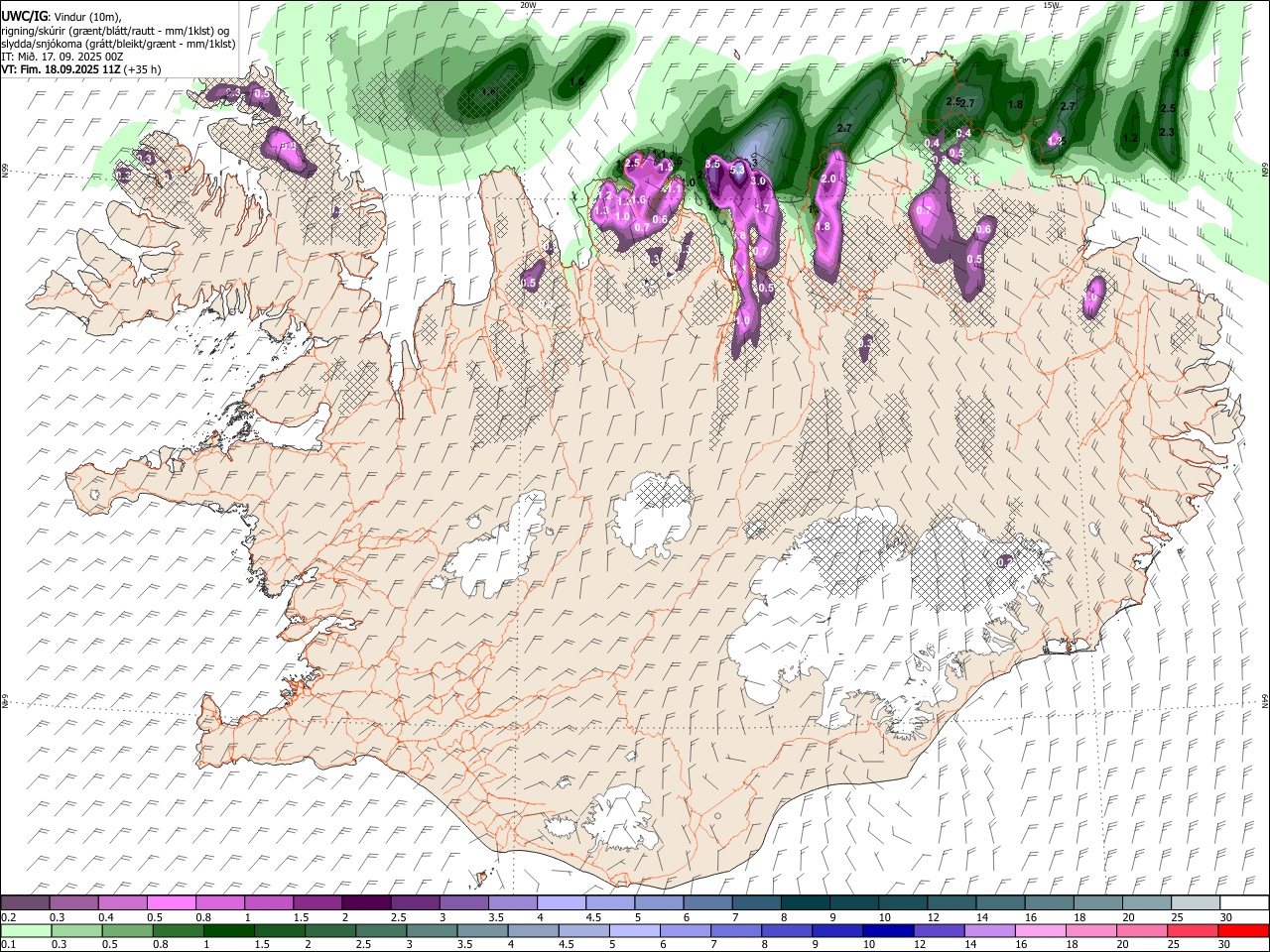The image size is (1270, 952).
Task: Click the red 30 swatch ending the lower legend row
Action: coord(1243,930)
